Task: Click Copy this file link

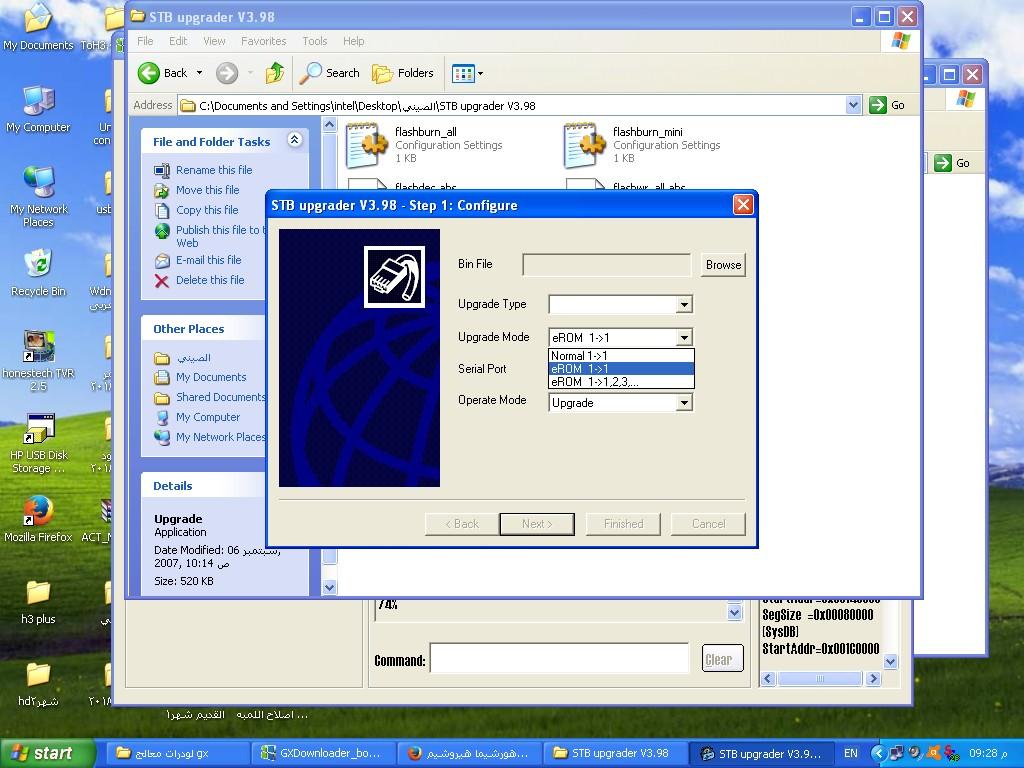Action: (x=207, y=210)
